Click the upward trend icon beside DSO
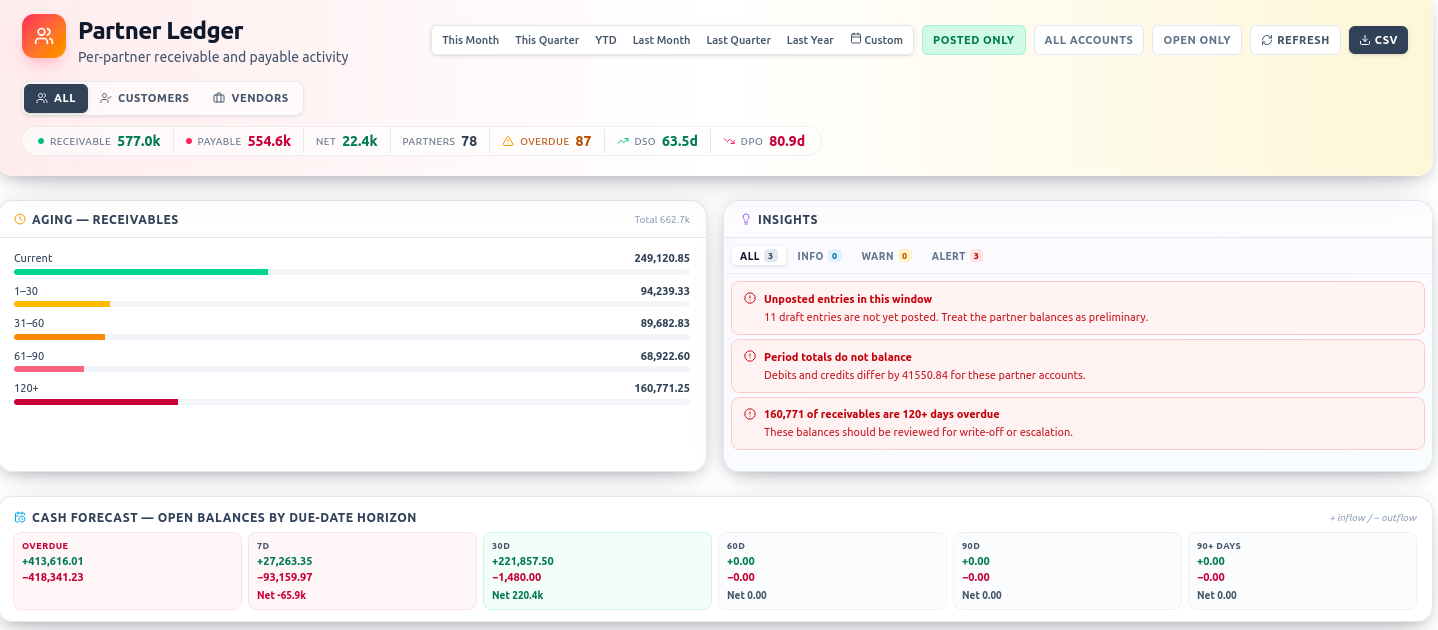This screenshot has width=1438, height=630. click(623, 141)
